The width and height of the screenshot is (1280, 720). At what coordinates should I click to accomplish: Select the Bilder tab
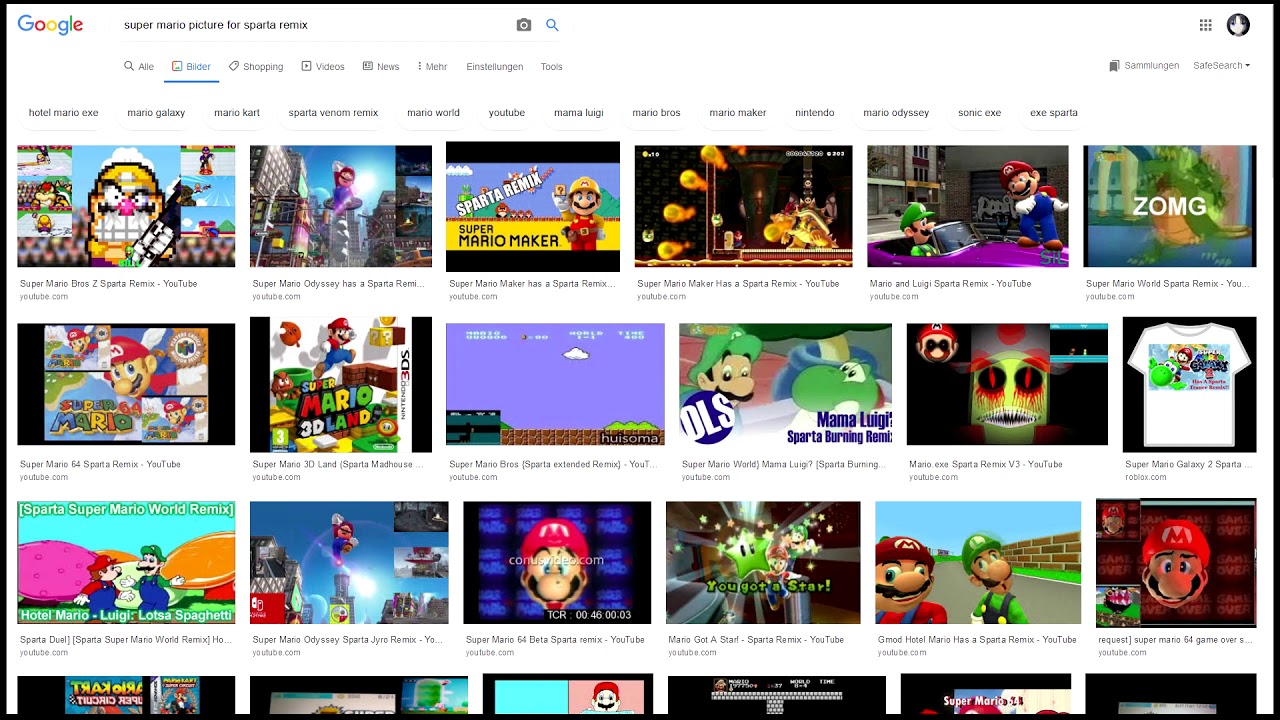point(191,67)
